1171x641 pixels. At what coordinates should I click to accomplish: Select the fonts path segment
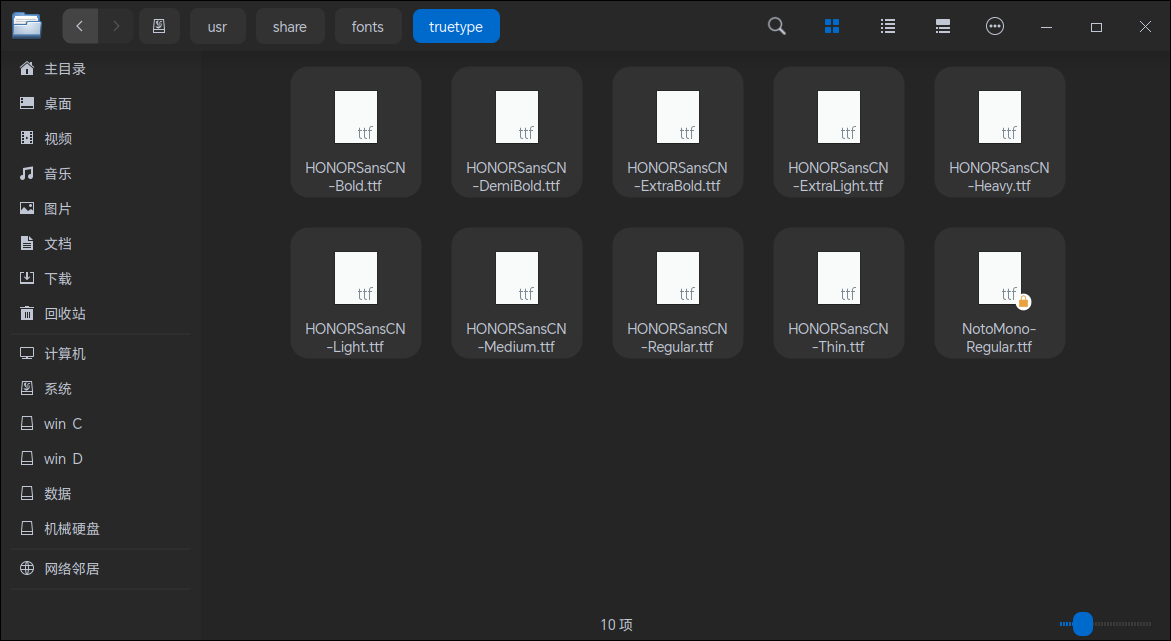368,26
